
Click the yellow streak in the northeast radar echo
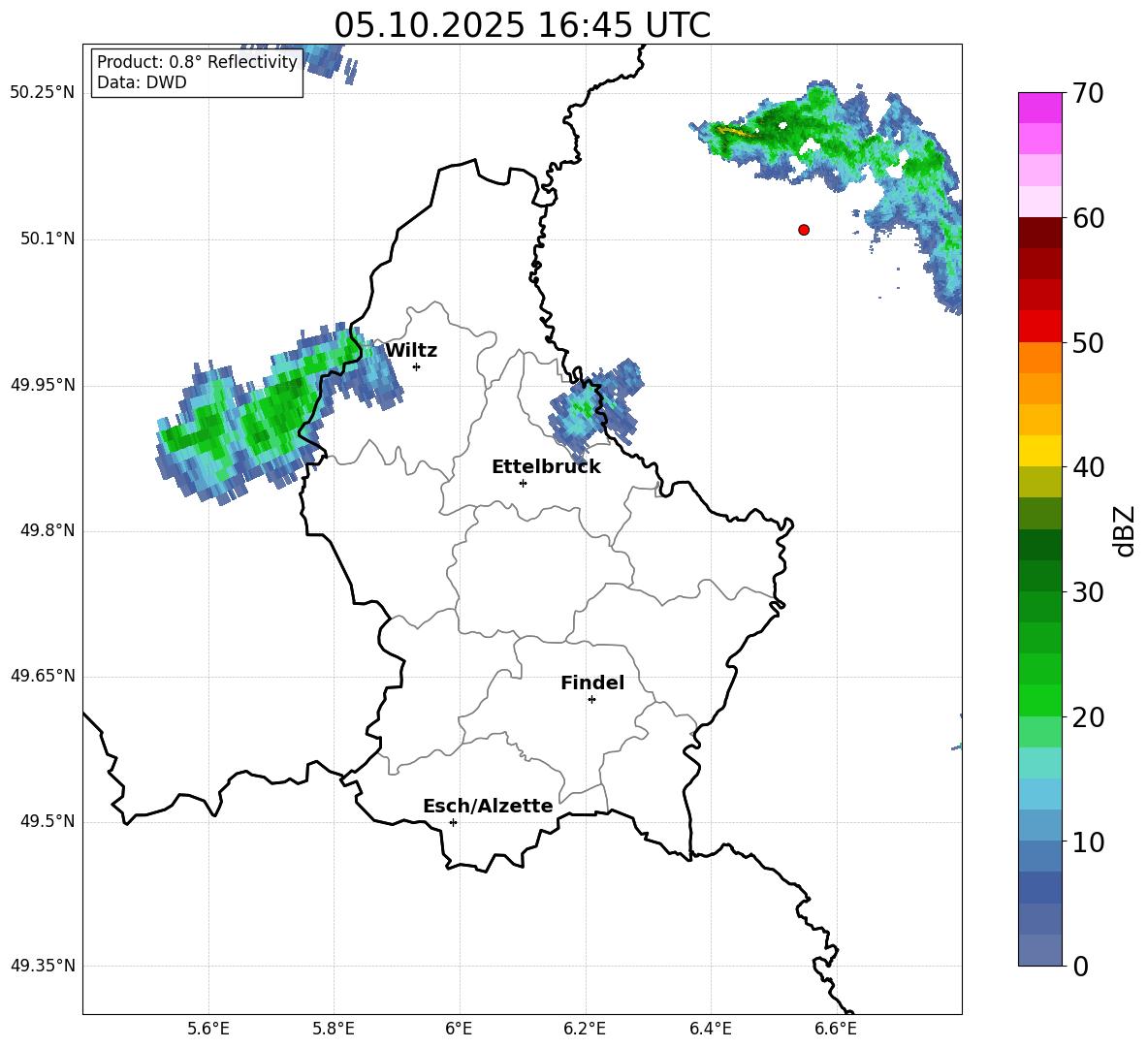736,133
